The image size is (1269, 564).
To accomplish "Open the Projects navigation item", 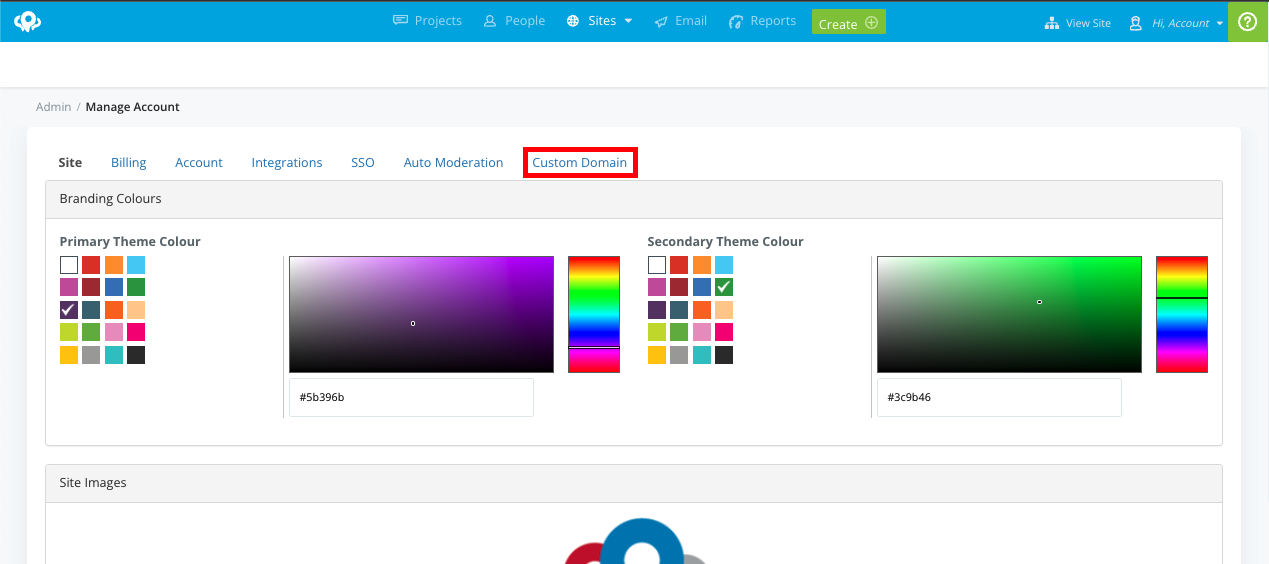I will 427,21.
